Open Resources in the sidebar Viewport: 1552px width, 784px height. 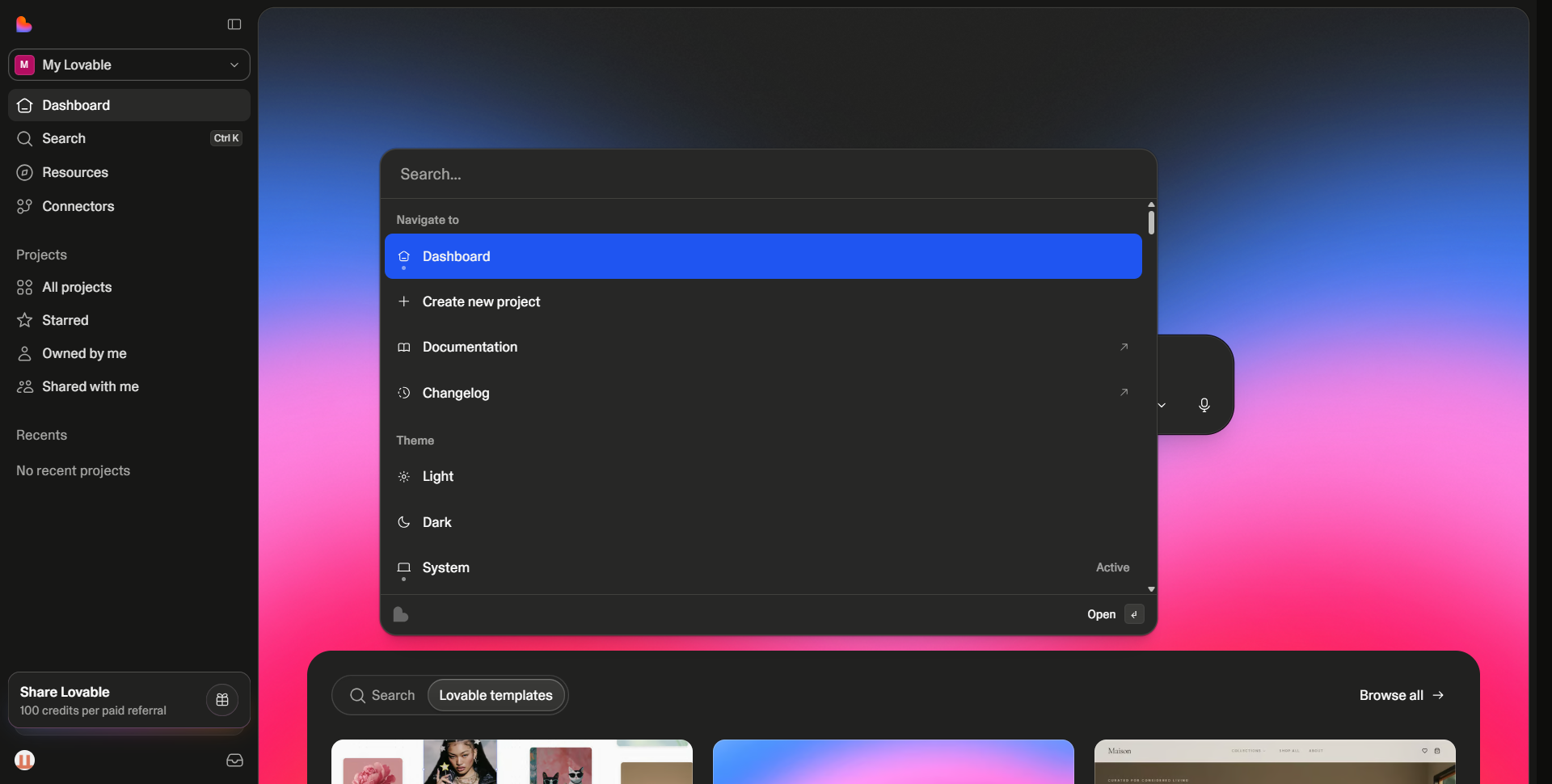[129, 172]
